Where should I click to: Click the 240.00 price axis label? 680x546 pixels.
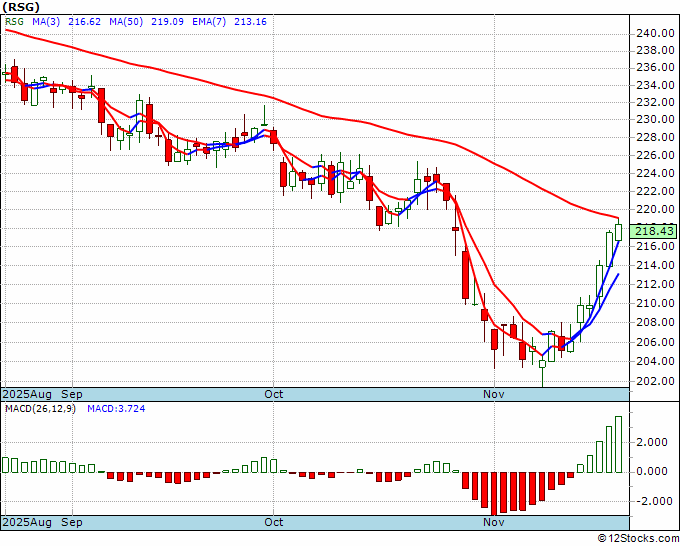coord(655,33)
